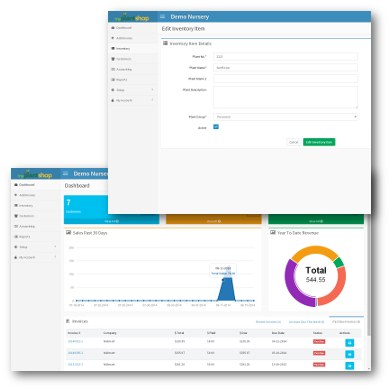Viewport: 390px width, 390px height.
Task: Click View All on the orange dashboard card
Action: (214, 221)
